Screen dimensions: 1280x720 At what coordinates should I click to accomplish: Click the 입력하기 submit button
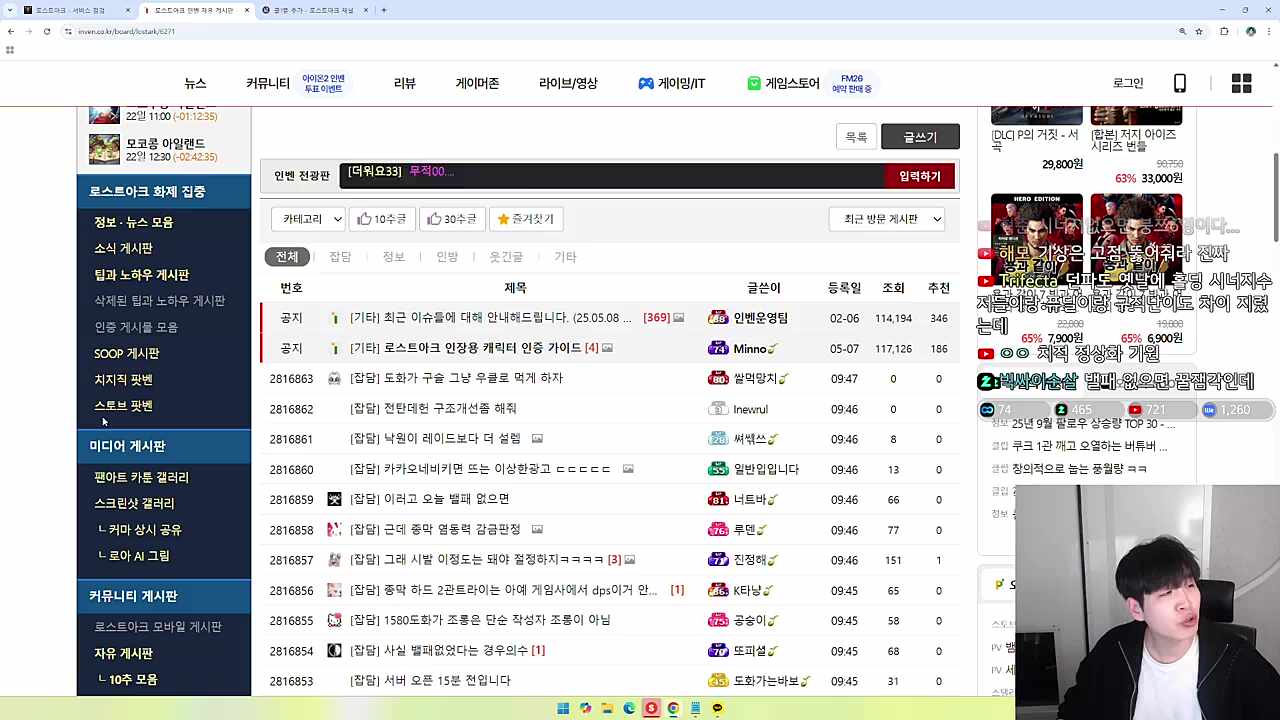920,177
